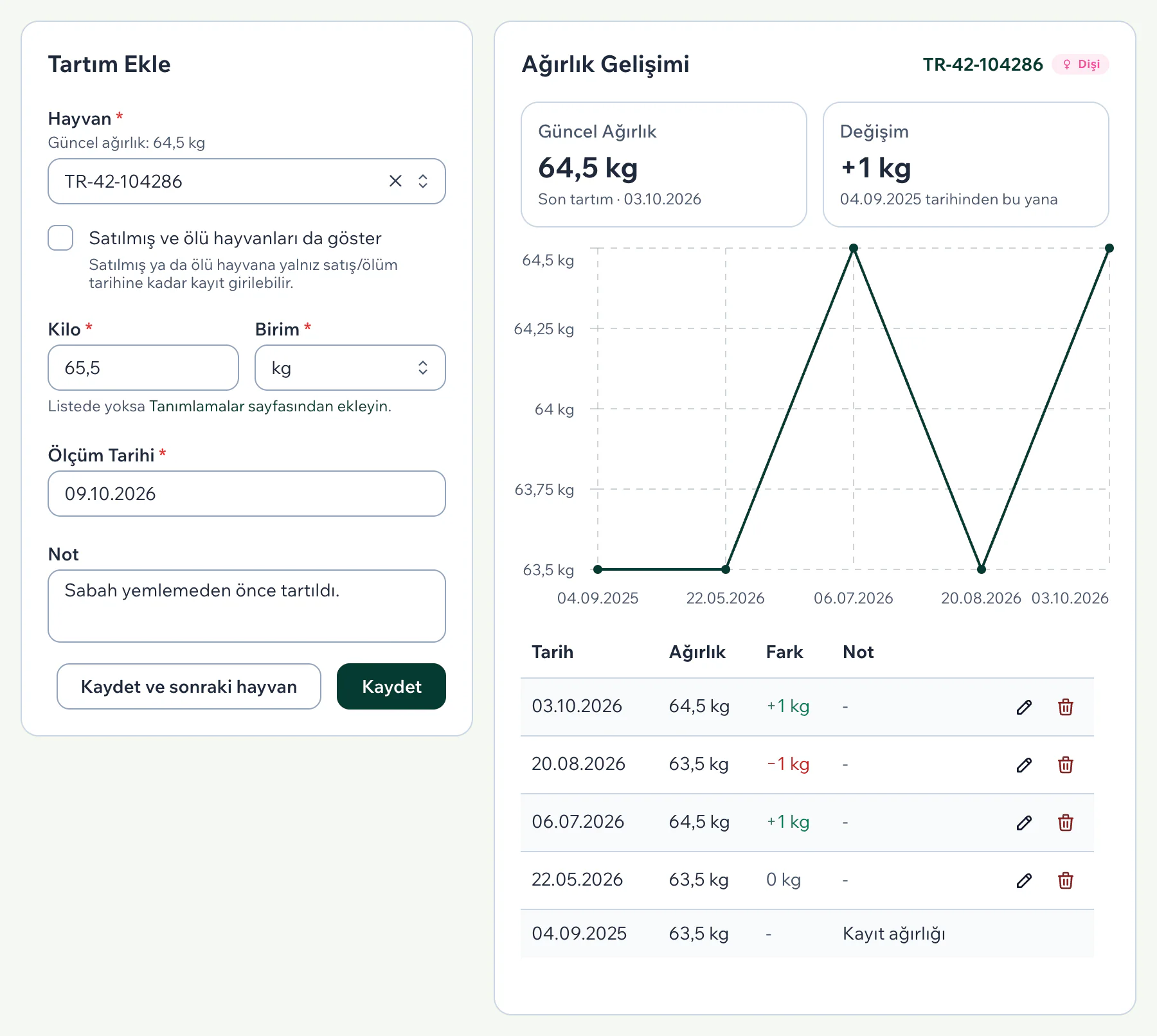Screen dimensions: 1157x1036
Task: Delete the 22.05.2026 weighing record
Action: 1066,880
